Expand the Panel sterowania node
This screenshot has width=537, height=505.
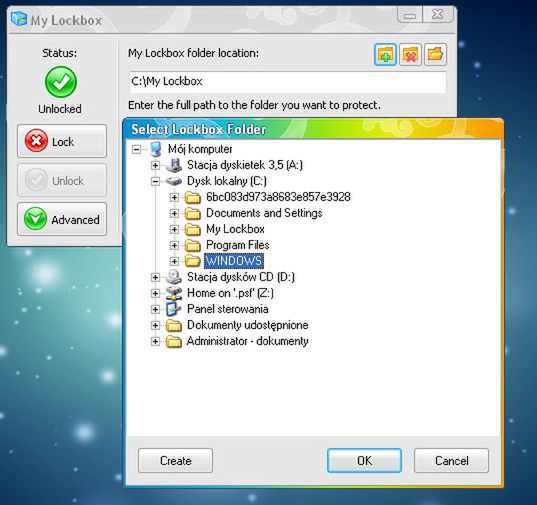point(155,310)
